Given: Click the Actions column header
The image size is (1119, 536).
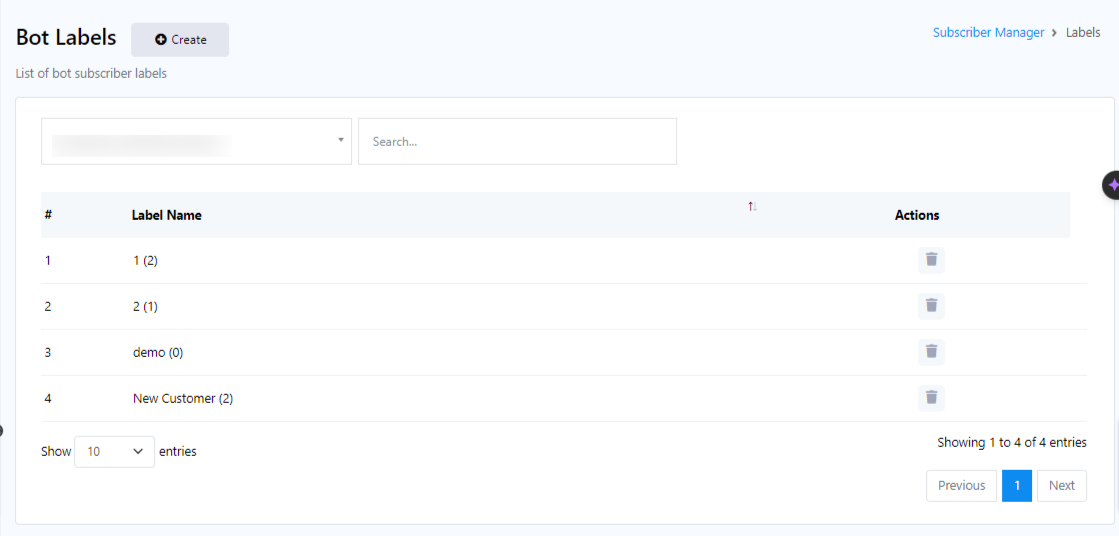Looking at the screenshot, I should [x=917, y=215].
